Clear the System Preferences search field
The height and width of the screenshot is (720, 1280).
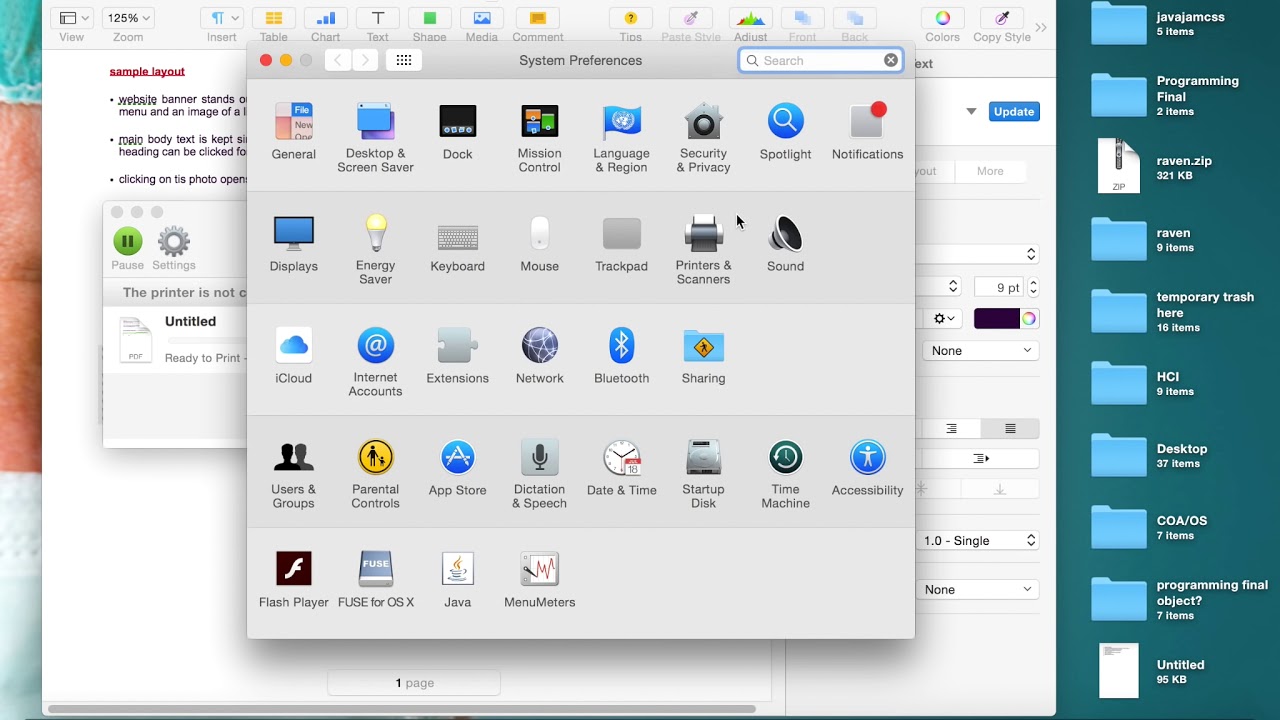[x=891, y=60]
